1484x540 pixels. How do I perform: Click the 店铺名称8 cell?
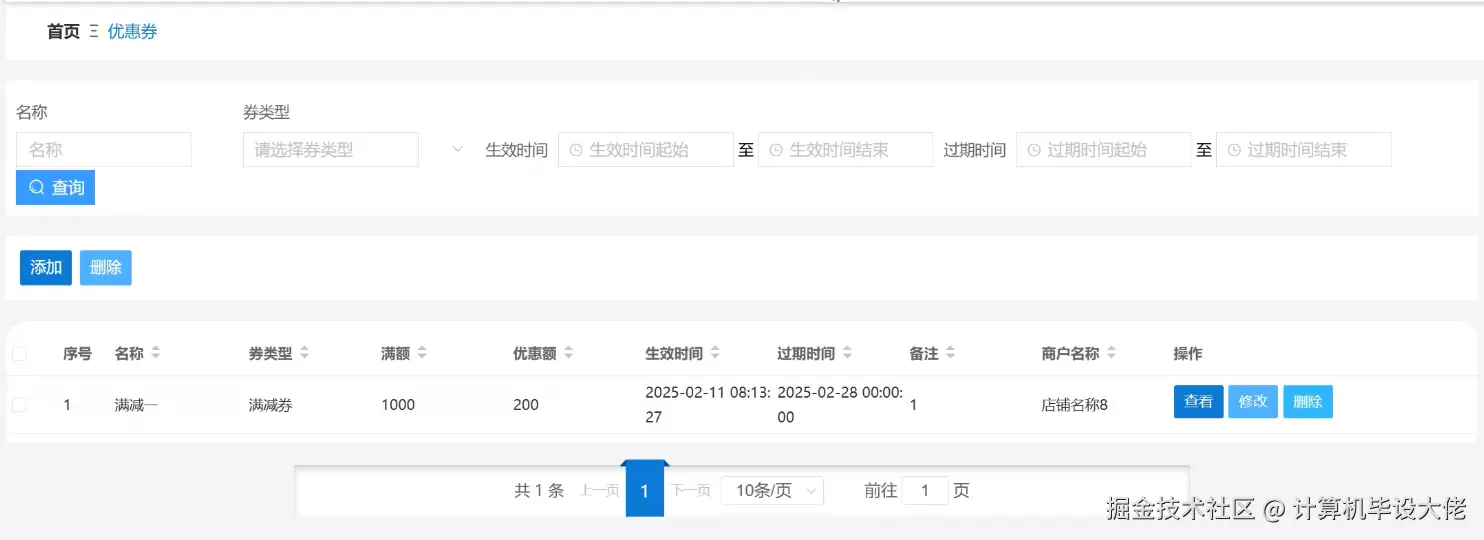pos(1074,405)
